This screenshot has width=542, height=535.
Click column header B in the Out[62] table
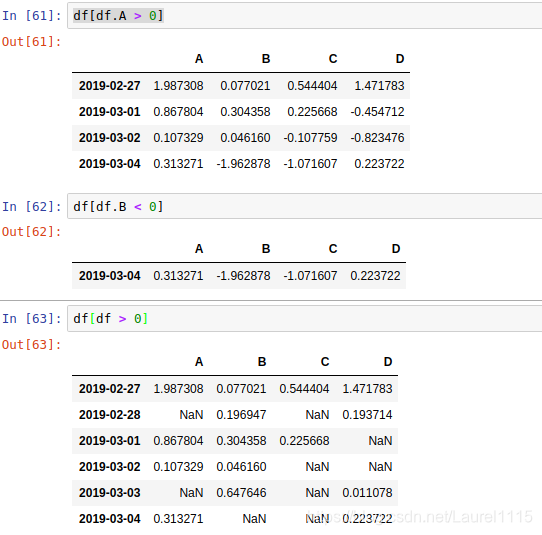(x=266, y=249)
